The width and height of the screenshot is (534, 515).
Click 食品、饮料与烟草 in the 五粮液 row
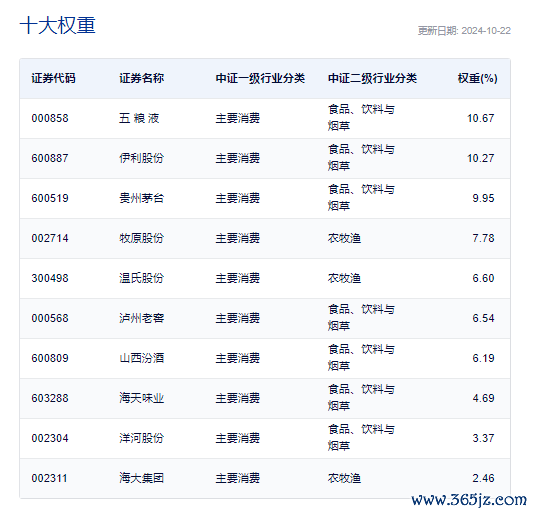361,118
